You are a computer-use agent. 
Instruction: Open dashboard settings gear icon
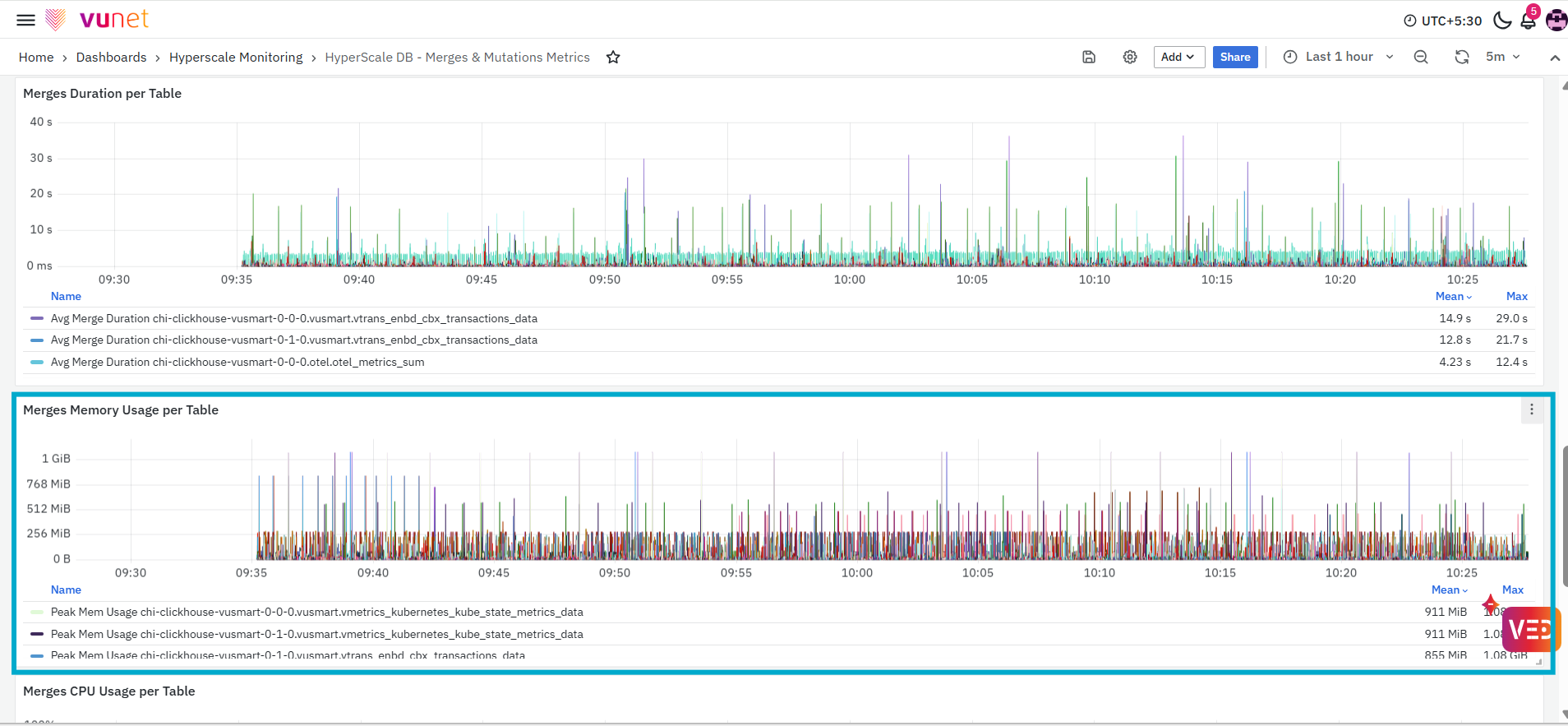click(1130, 57)
